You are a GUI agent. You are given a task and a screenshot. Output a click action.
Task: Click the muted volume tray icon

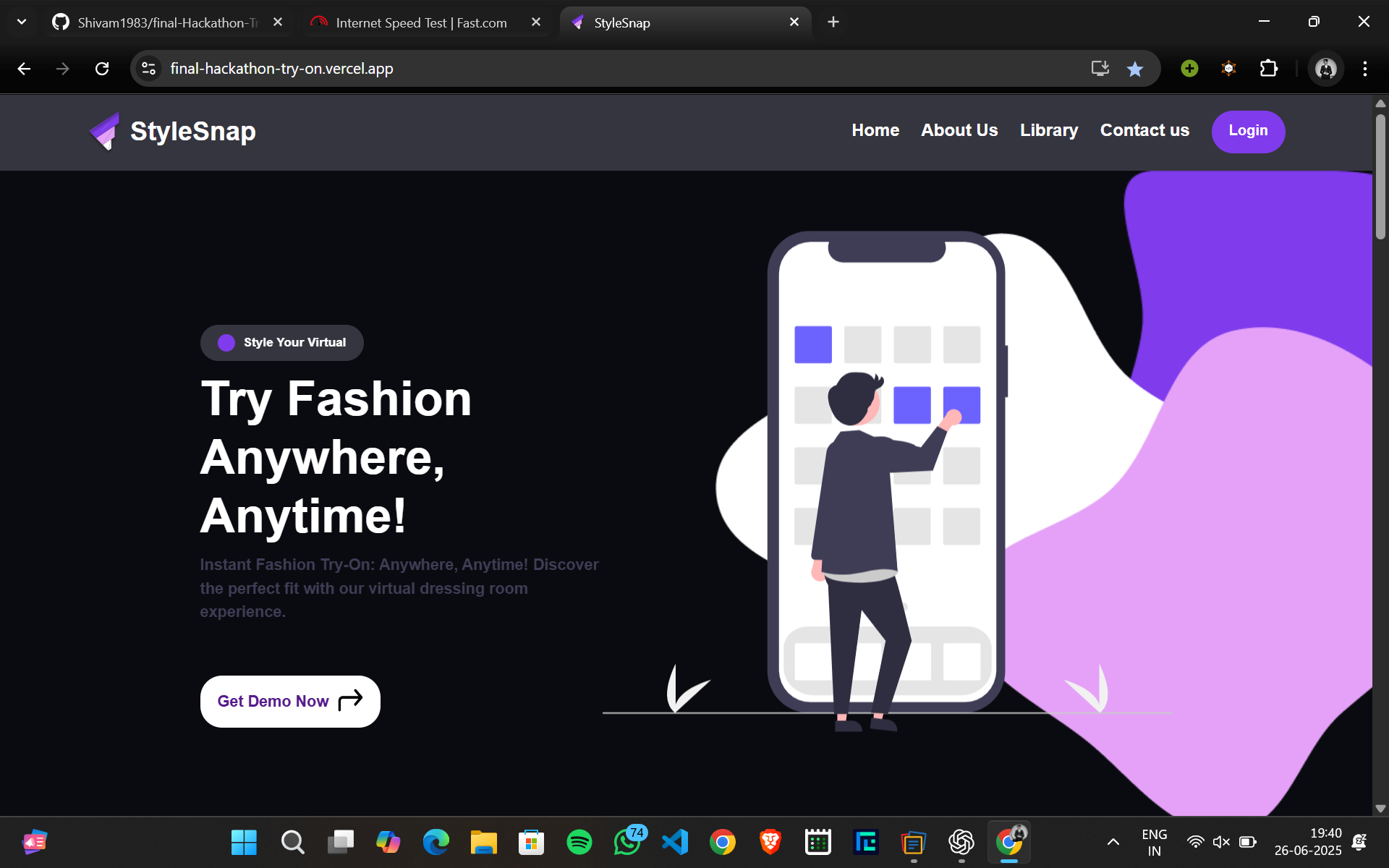[x=1221, y=842]
